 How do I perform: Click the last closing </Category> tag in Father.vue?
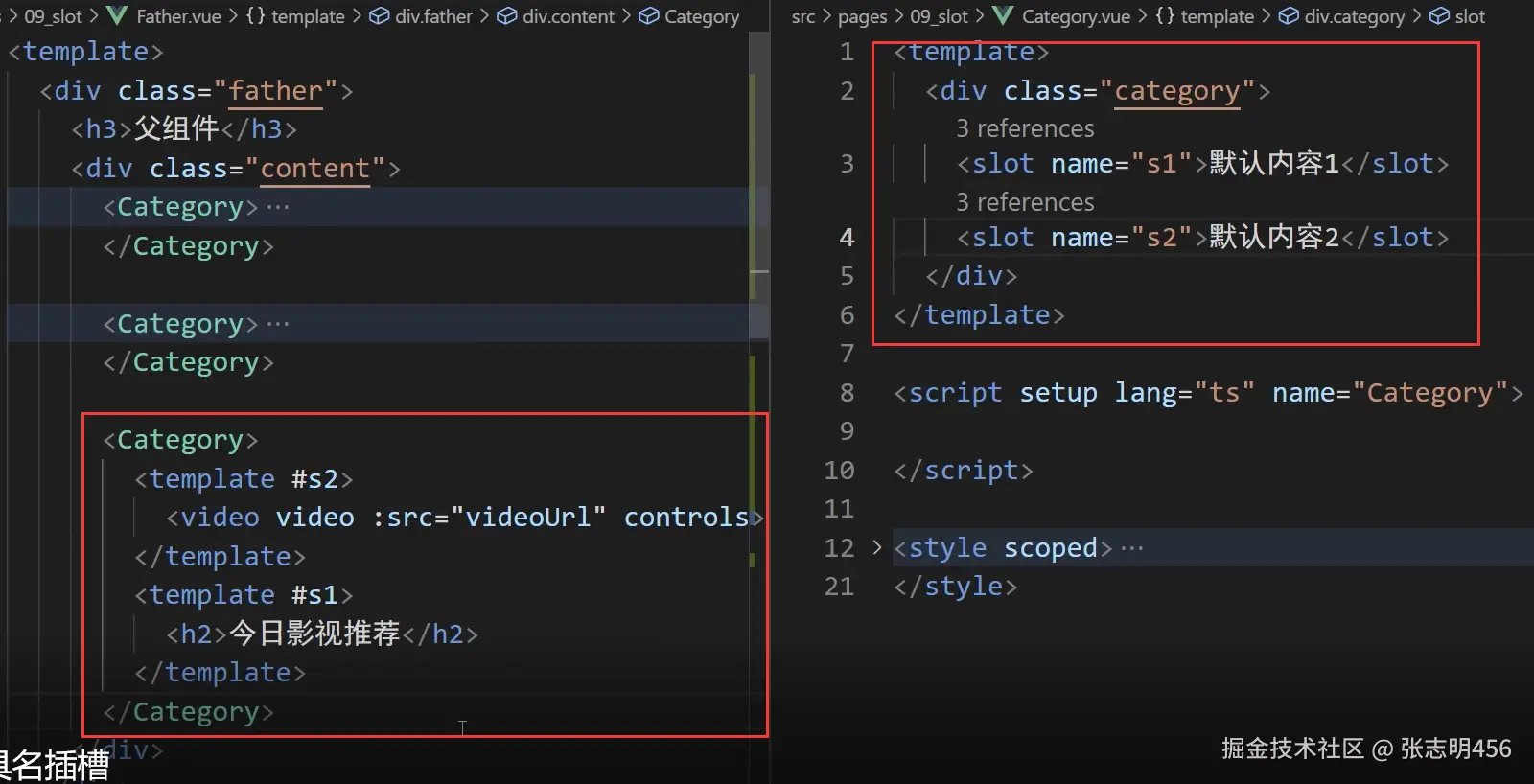pos(189,712)
